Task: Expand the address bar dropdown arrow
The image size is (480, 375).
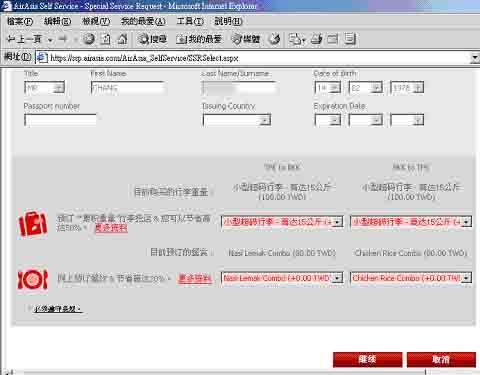Action: (475, 58)
